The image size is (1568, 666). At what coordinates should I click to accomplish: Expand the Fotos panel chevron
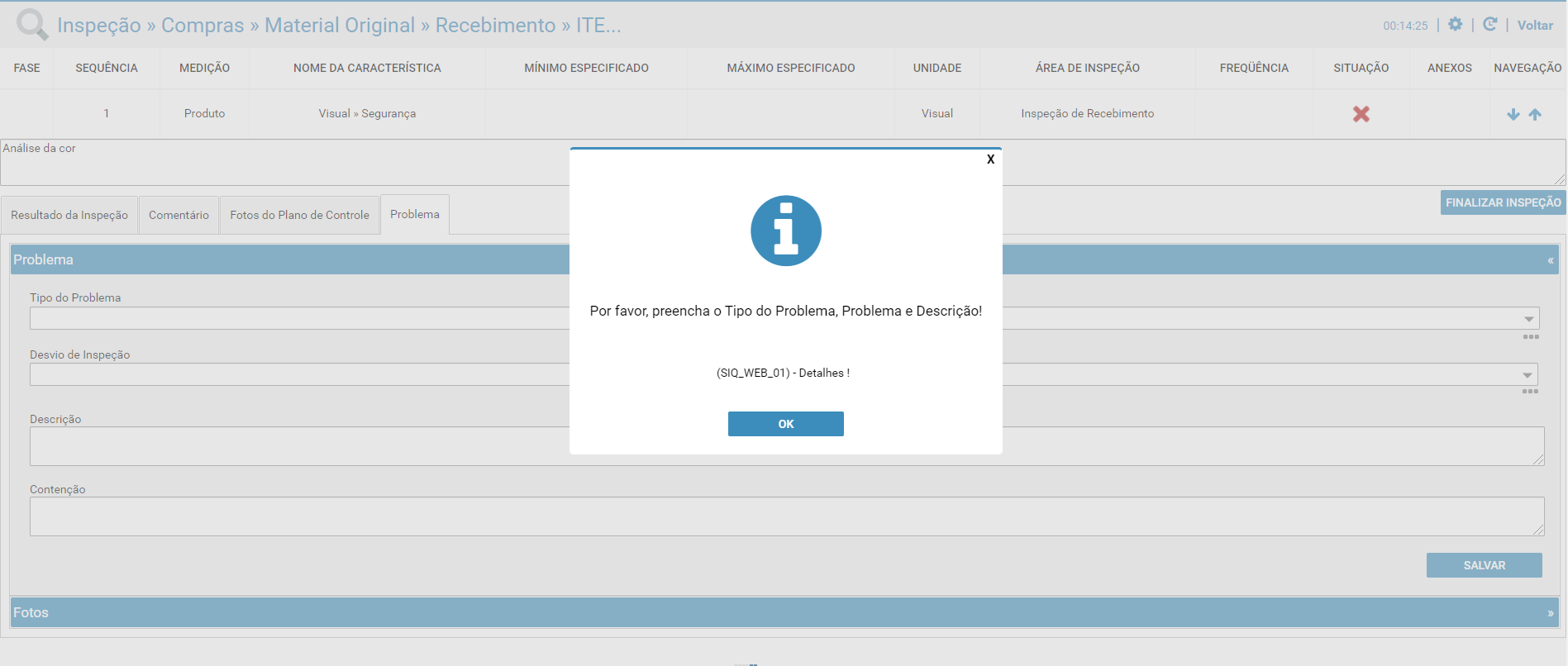pos(1551,613)
